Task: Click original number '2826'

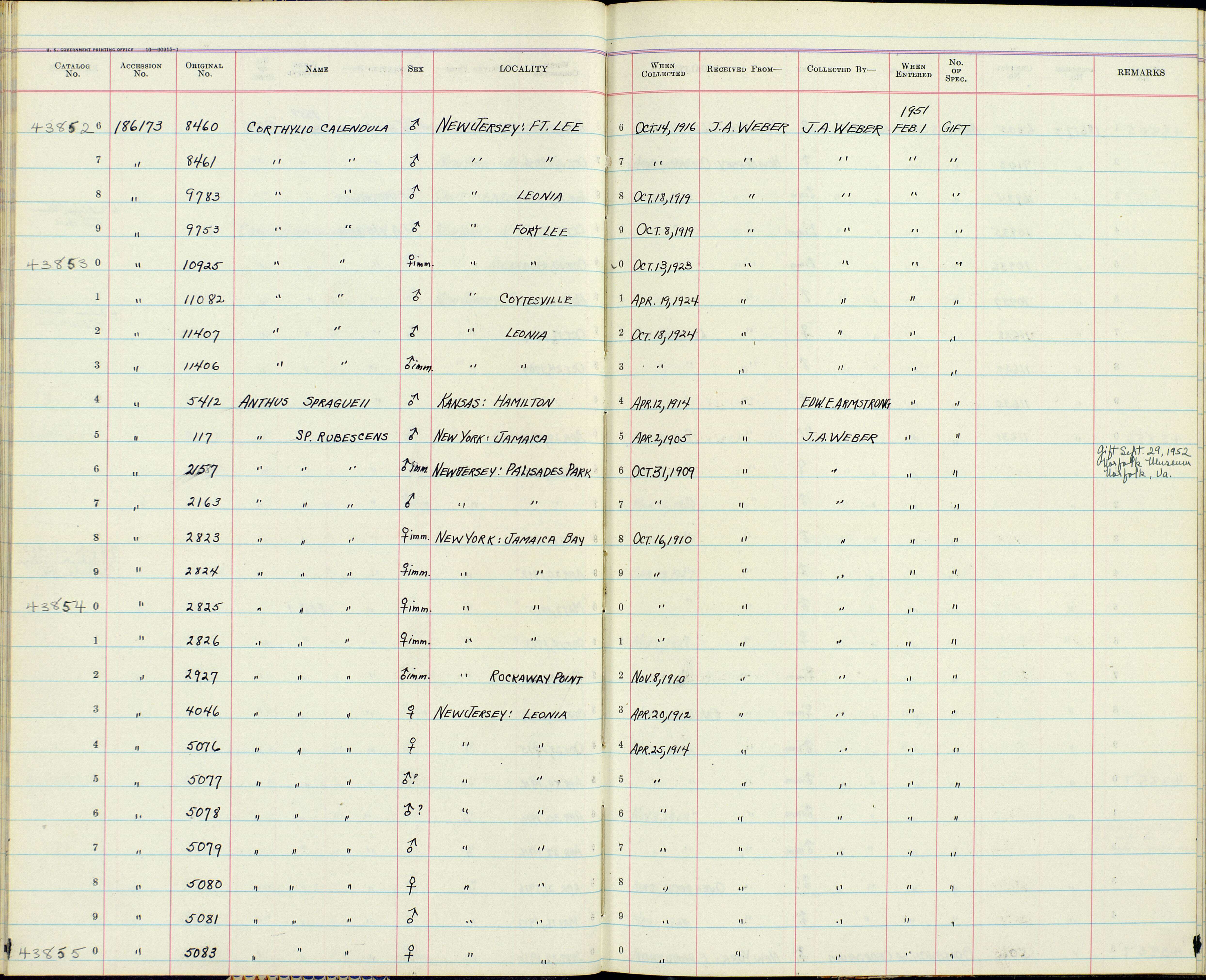Action: 203,641
